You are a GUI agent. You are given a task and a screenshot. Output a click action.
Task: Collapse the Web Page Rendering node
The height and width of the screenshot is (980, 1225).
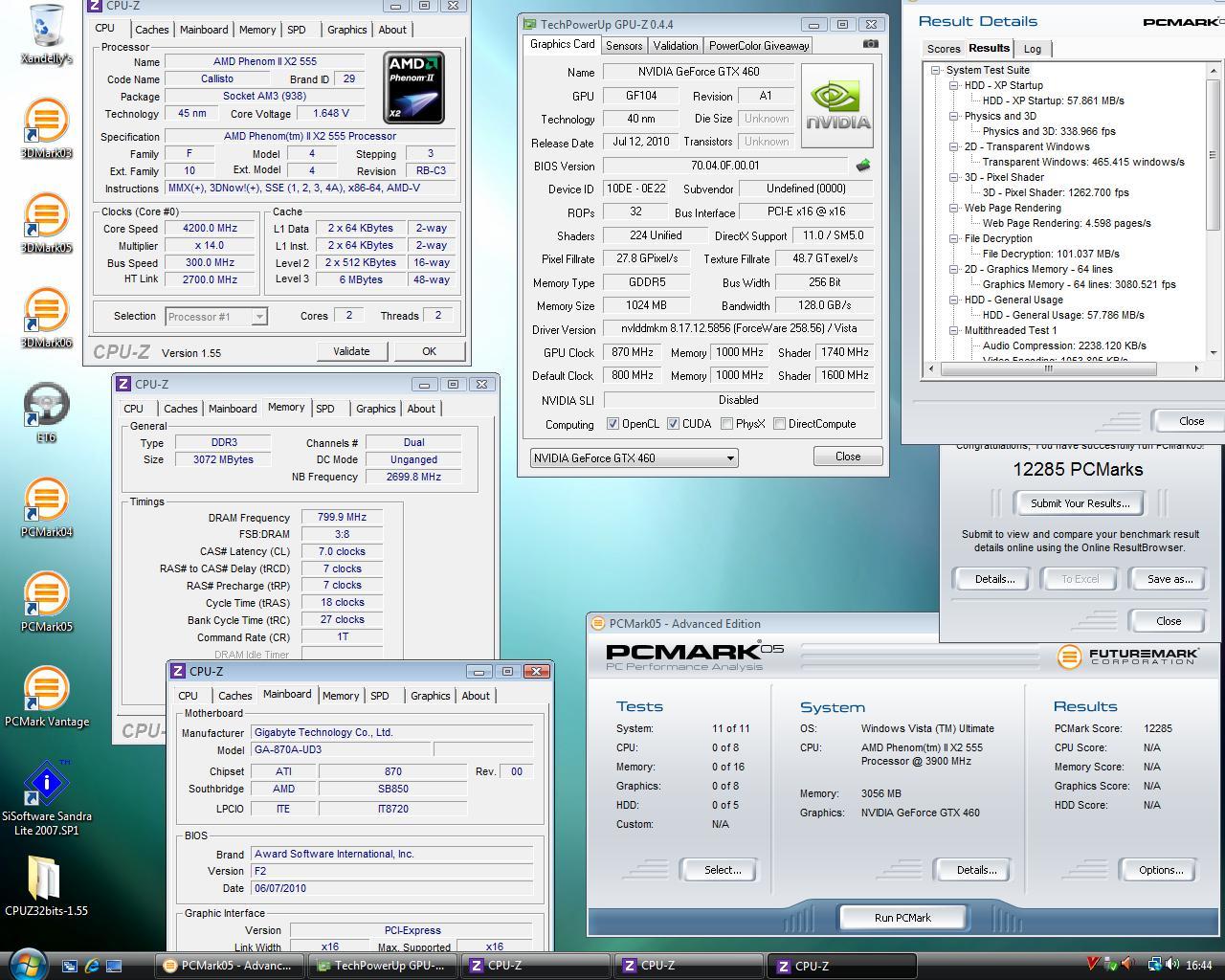(x=954, y=208)
